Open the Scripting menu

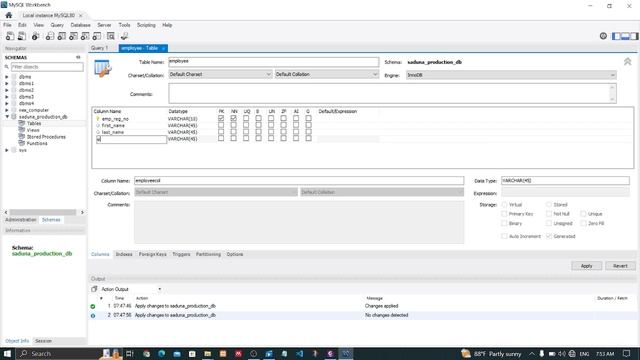146,25
